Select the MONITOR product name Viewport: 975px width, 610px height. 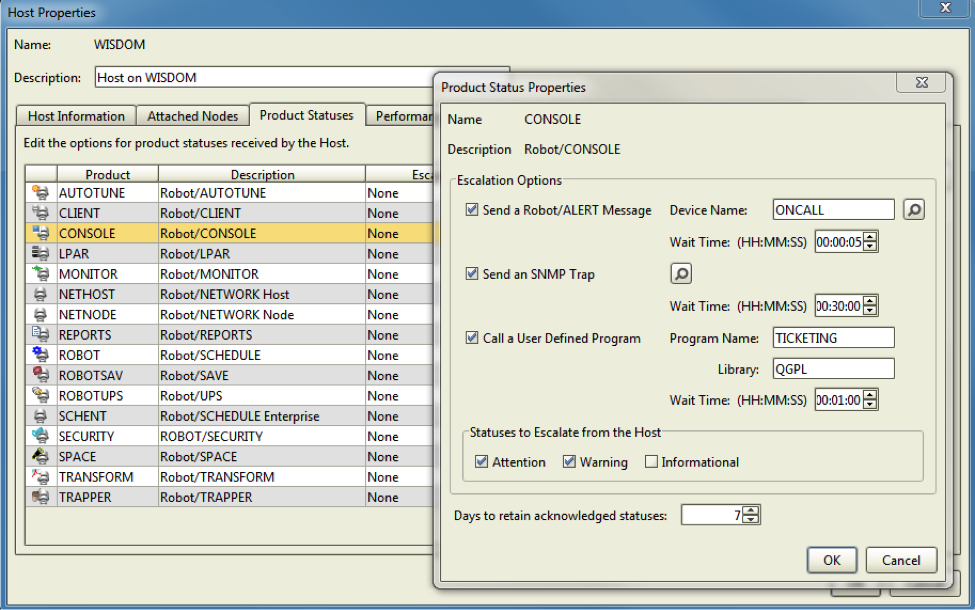pyautogui.click(x=88, y=274)
